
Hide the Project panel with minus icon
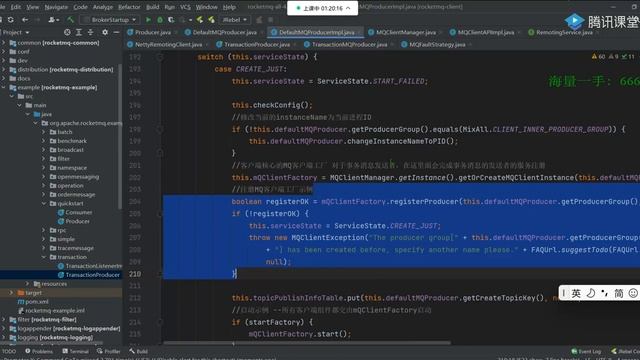(x=116, y=32)
